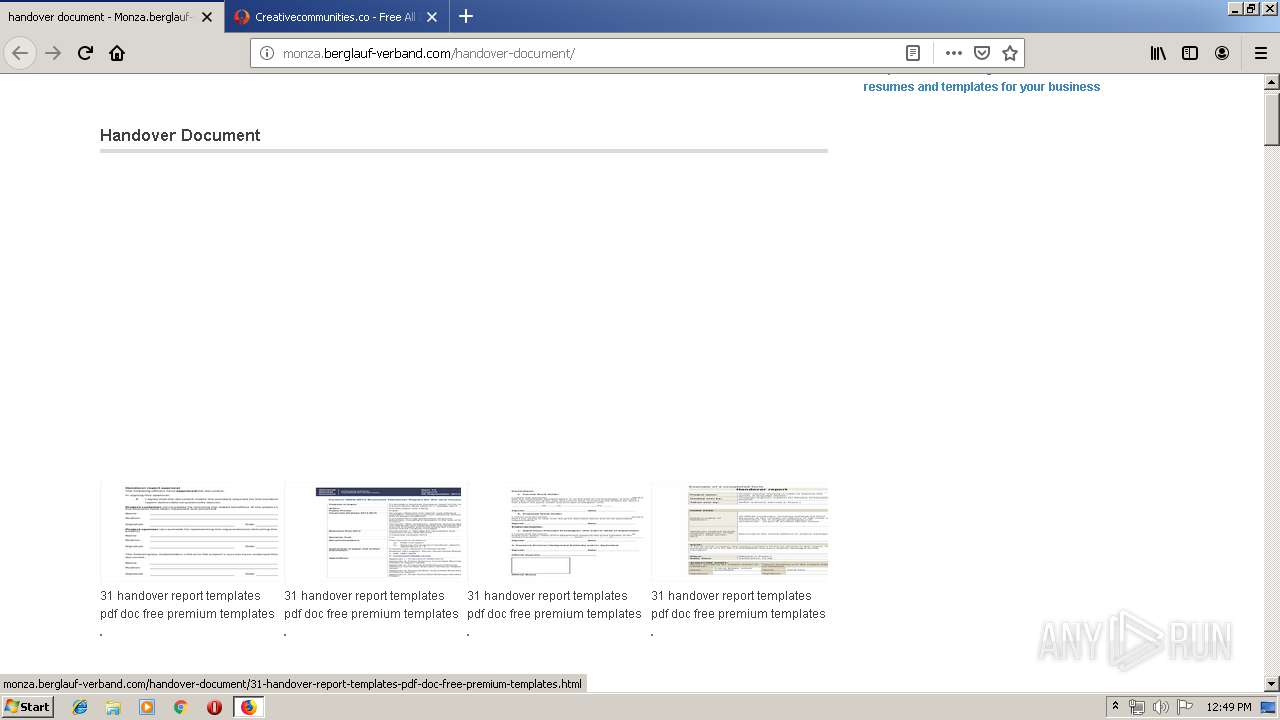The image size is (1280, 720).
Task: Click the page scrollbar up arrow
Action: [x=1272, y=82]
